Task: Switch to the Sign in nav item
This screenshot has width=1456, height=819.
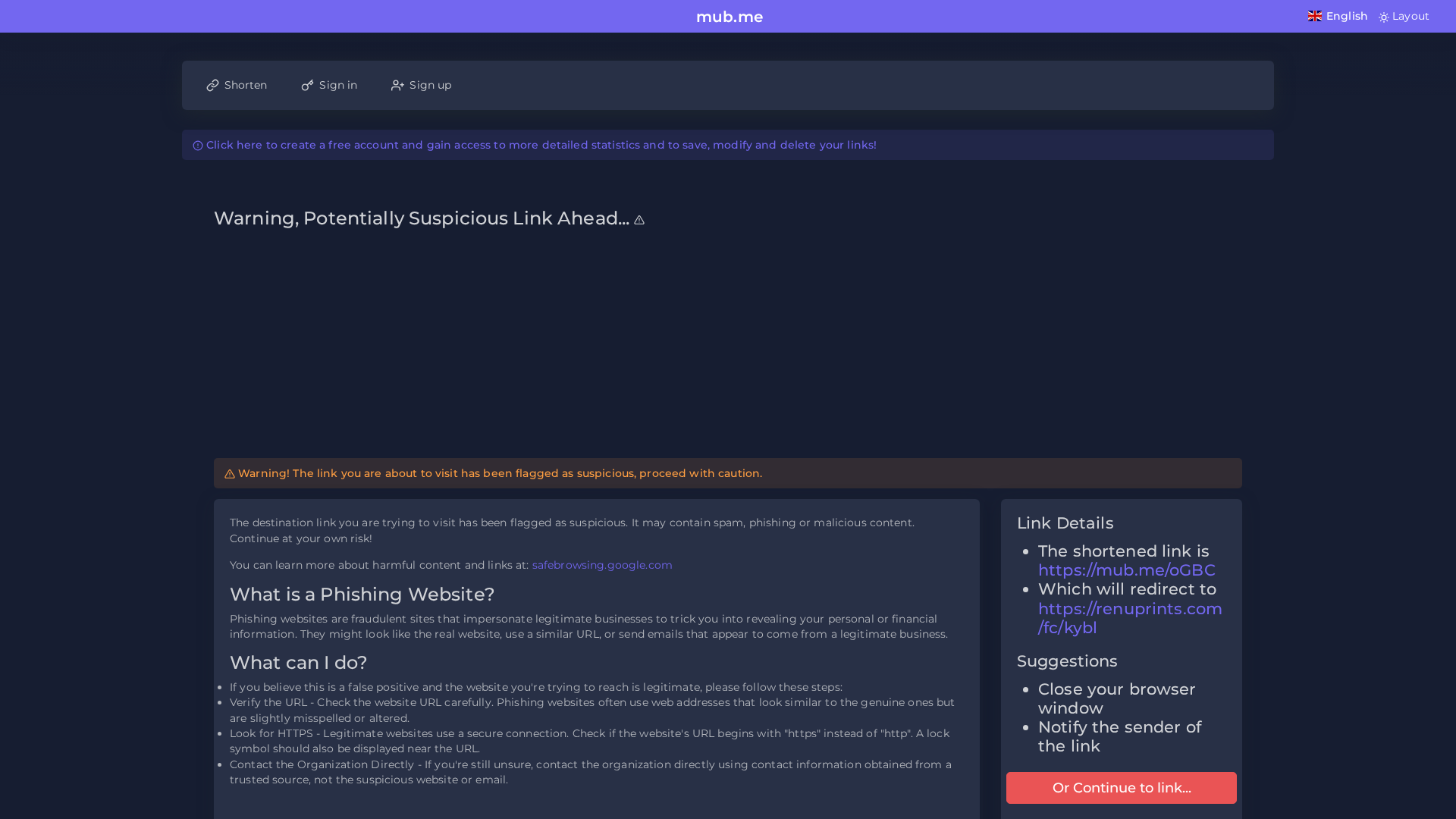Action: [329, 85]
